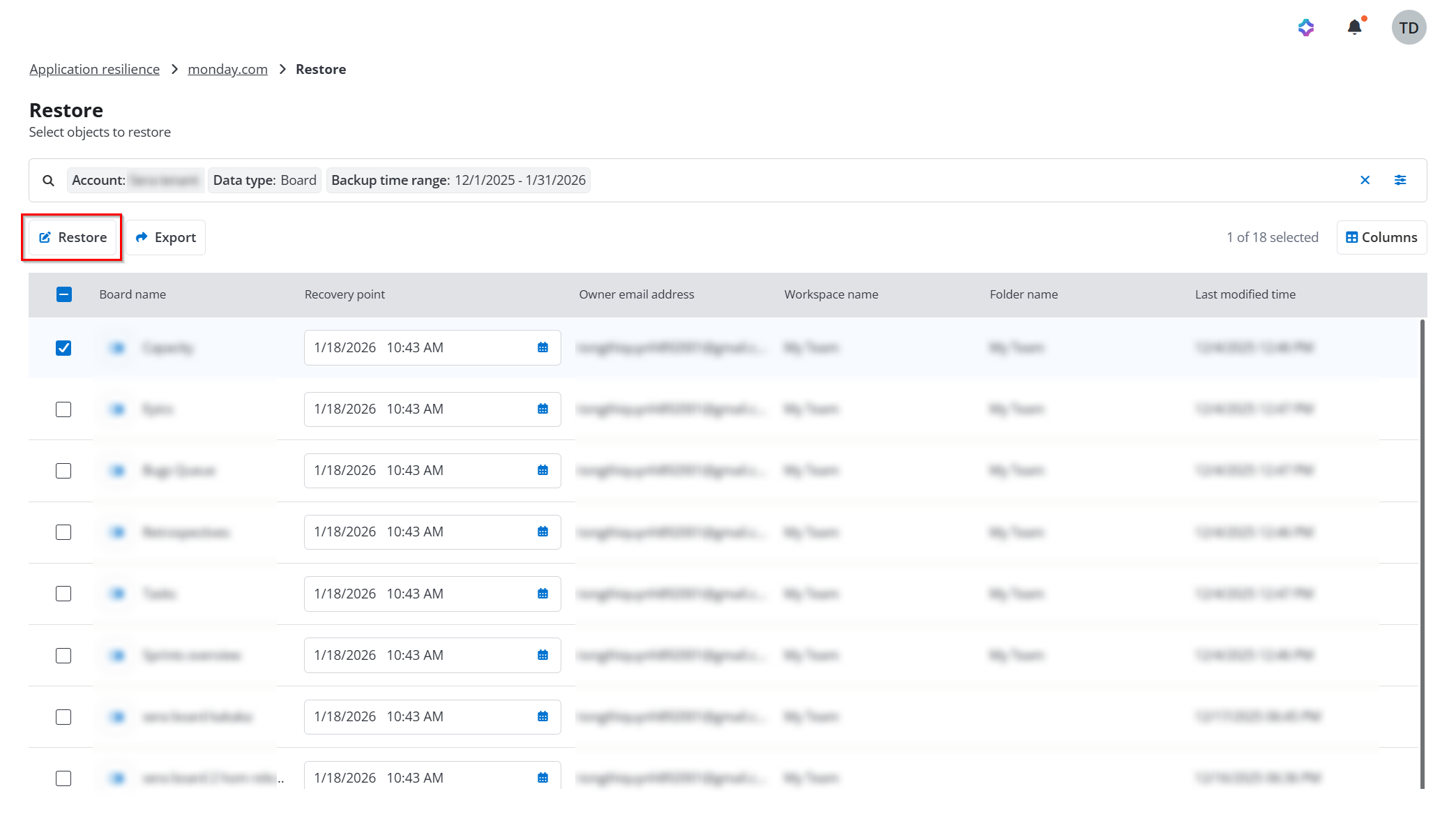Go to Application resilience breadcrumb

coord(94,69)
